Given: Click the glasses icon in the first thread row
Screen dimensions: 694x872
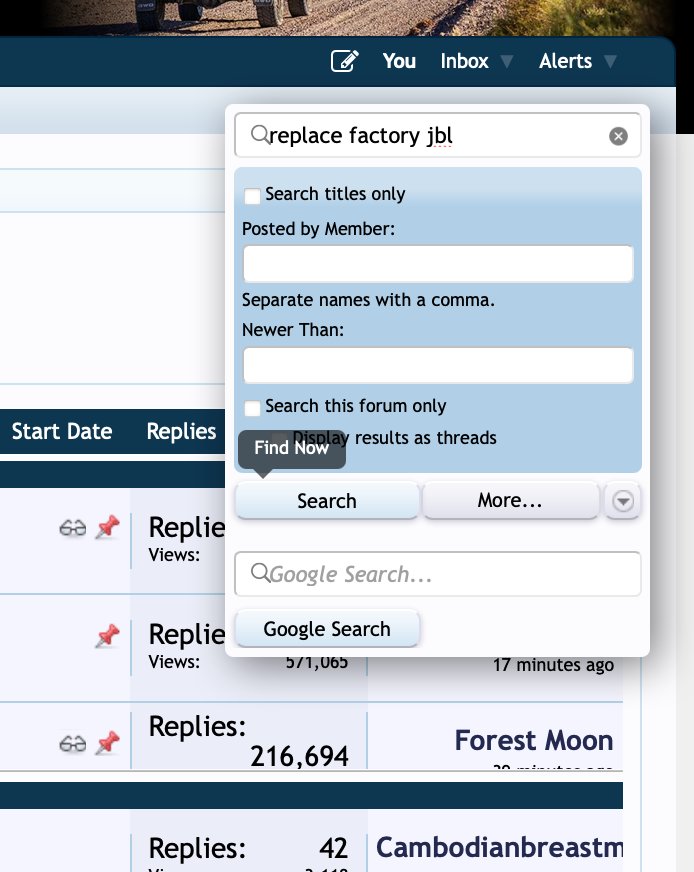Looking at the screenshot, I should 73,527.
